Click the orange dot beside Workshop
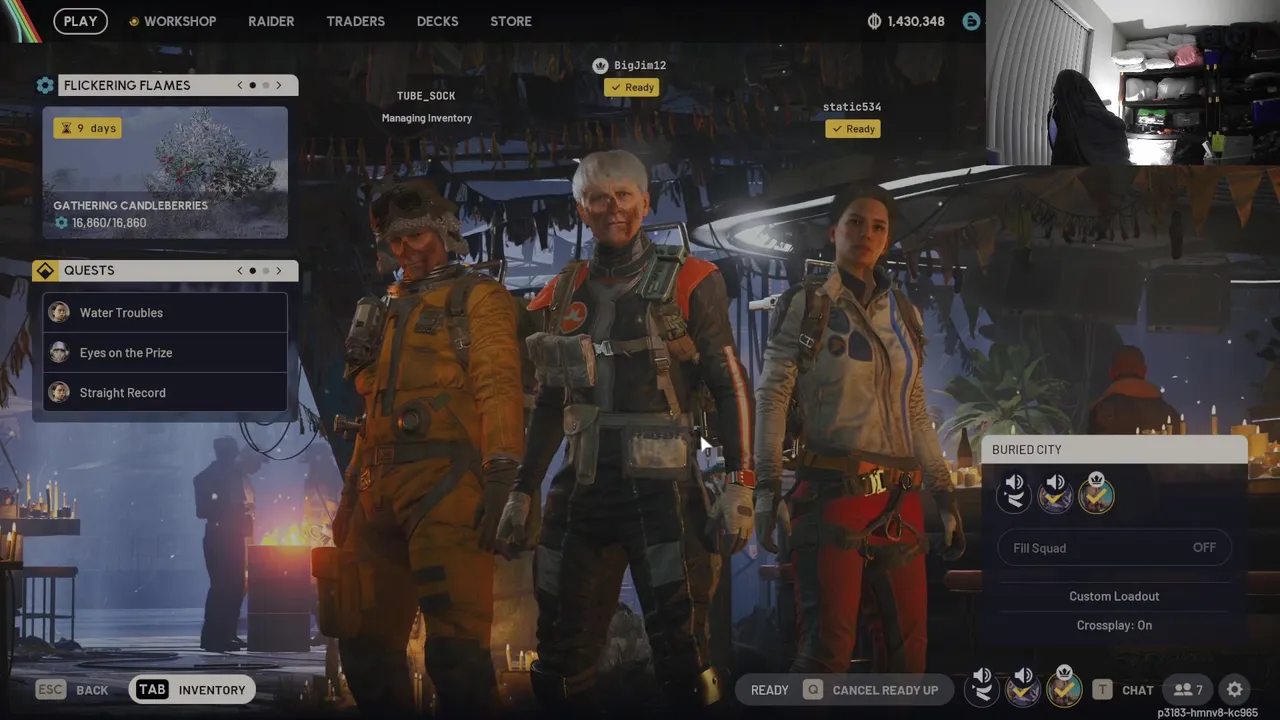Image resolution: width=1280 pixels, height=720 pixels. (x=134, y=22)
